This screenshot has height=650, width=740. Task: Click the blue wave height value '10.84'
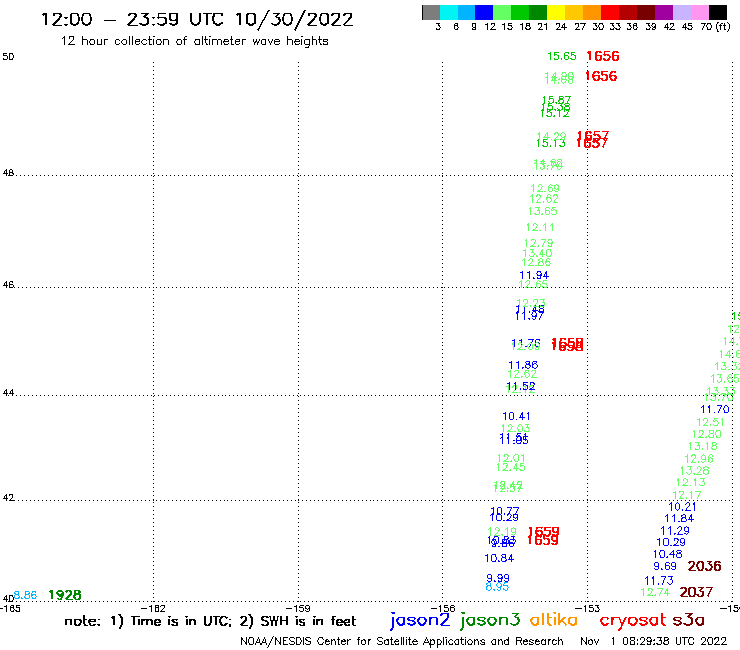pyautogui.click(x=499, y=558)
